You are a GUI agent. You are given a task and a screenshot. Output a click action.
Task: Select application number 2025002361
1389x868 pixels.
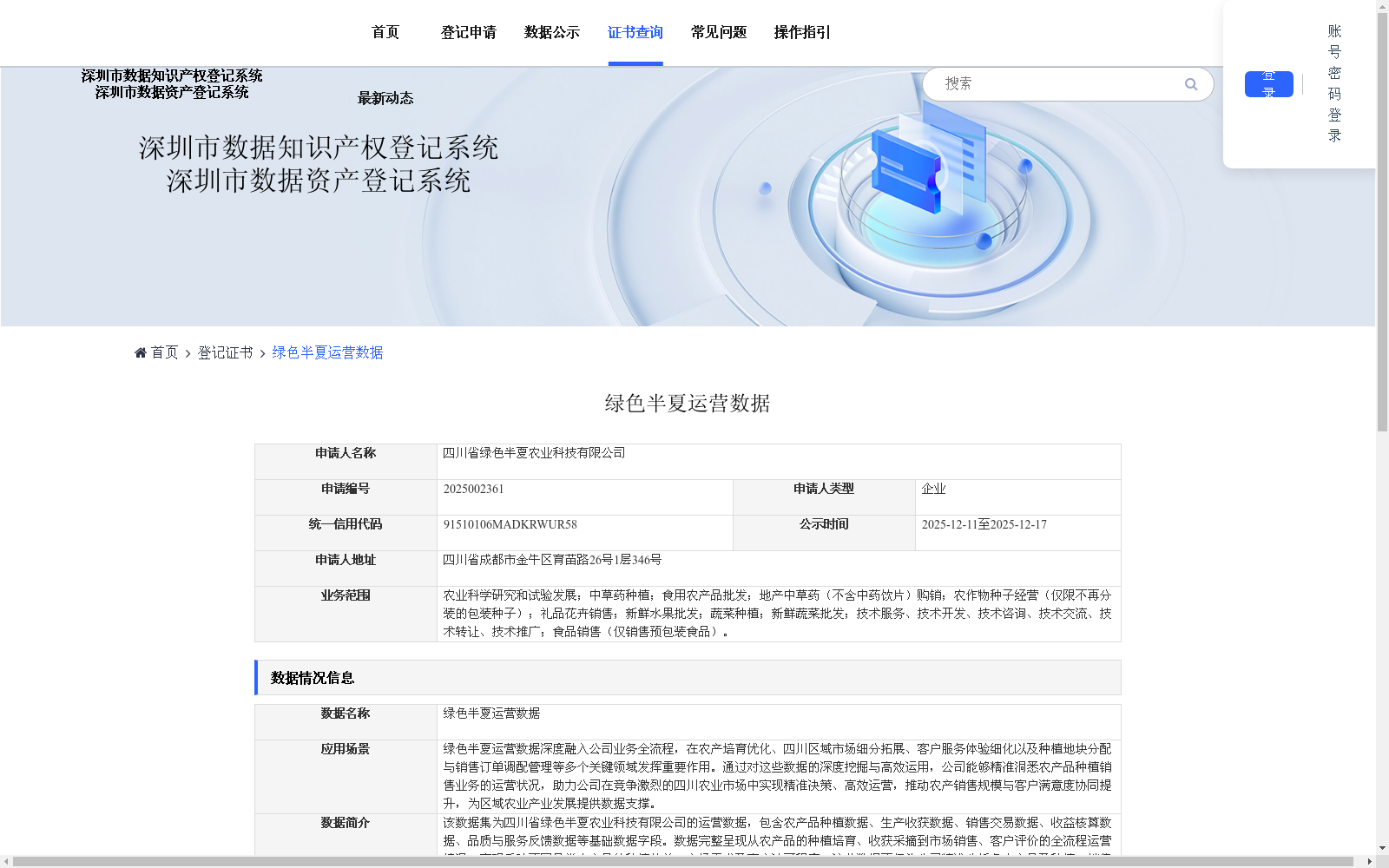coord(473,489)
